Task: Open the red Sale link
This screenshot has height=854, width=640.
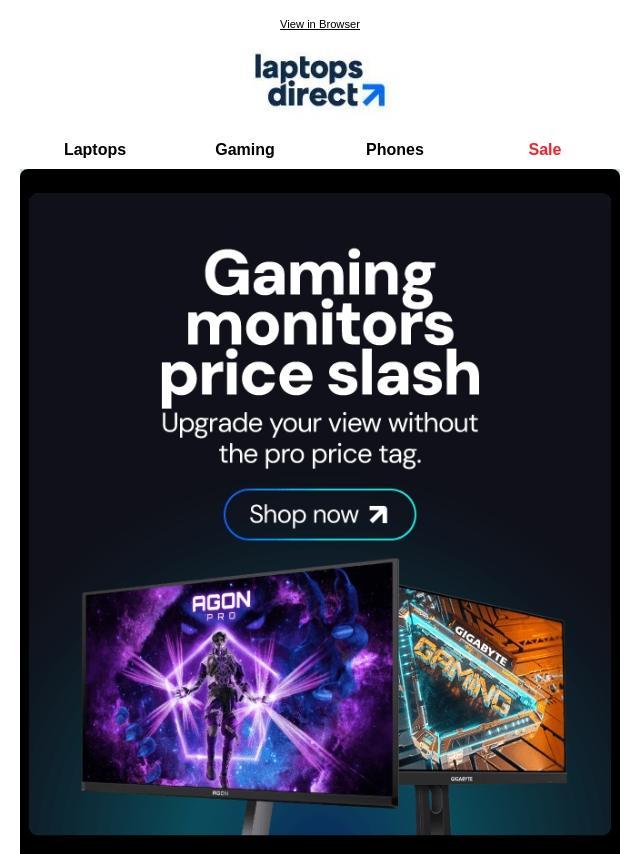Action: pos(545,149)
